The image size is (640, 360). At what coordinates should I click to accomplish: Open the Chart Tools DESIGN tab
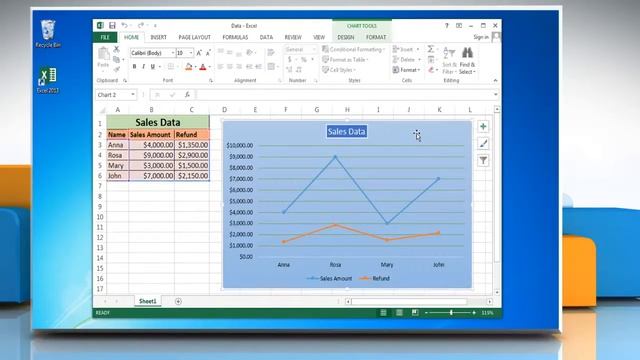point(345,37)
